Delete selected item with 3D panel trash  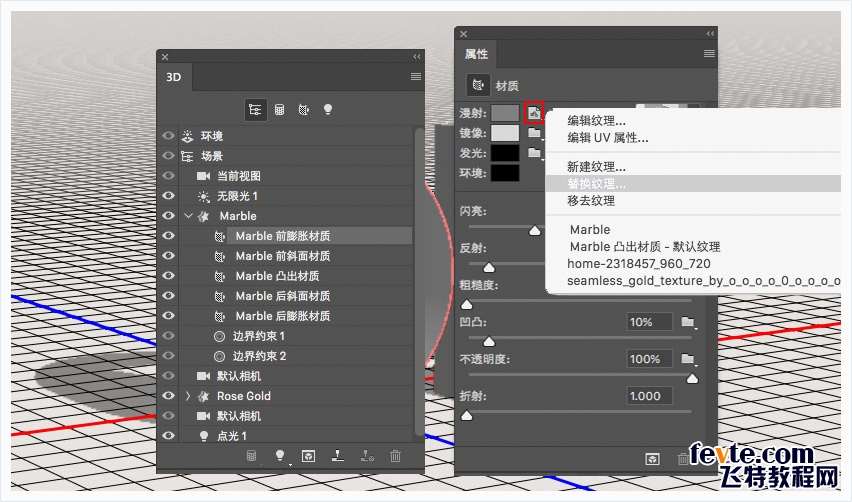point(396,456)
